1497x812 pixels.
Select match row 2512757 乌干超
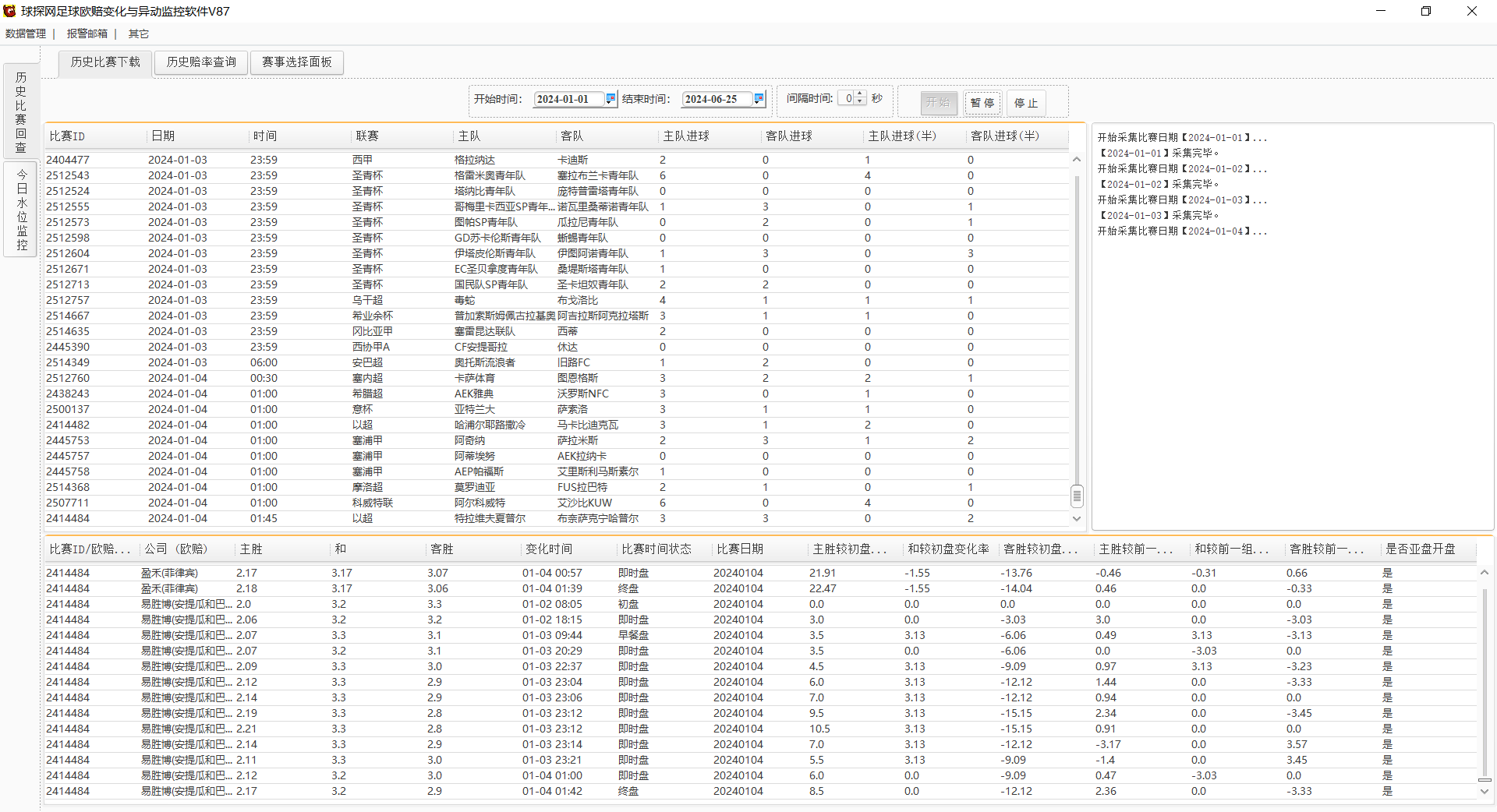point(557,300)
